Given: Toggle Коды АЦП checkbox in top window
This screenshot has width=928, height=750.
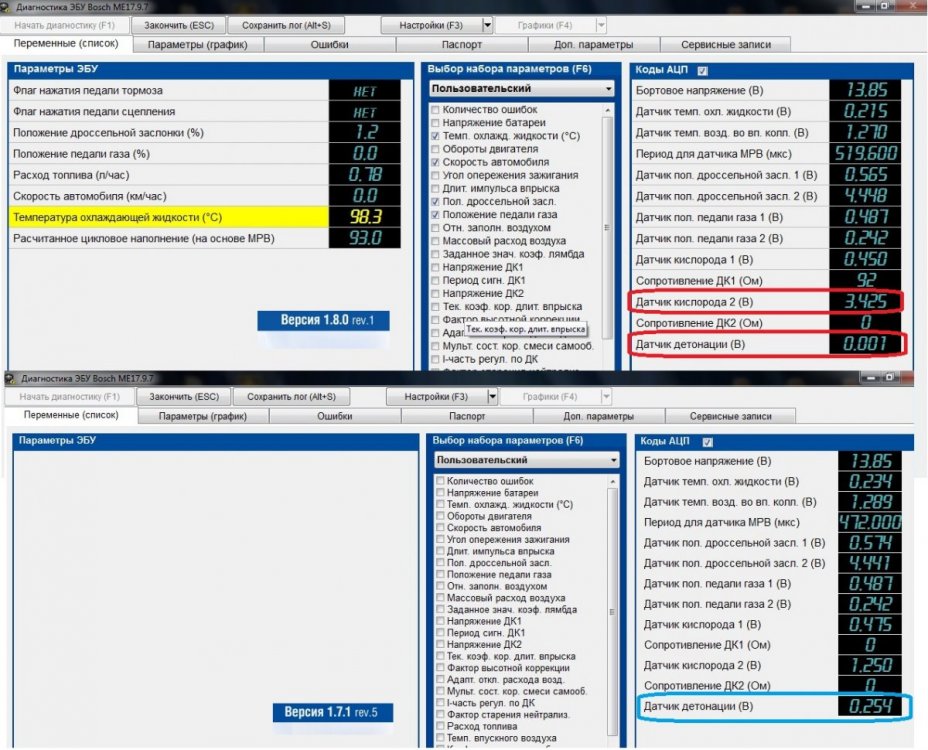Looking at the screenshot, I should [703, 70].
